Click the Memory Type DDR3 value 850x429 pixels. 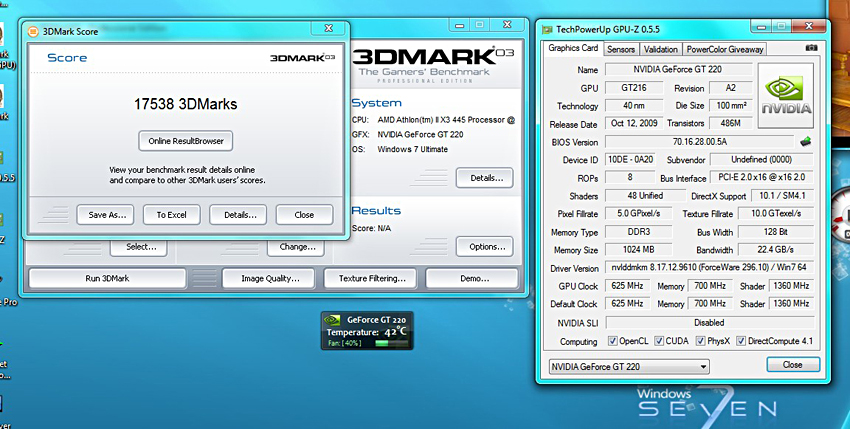click(x=638, y=232)
